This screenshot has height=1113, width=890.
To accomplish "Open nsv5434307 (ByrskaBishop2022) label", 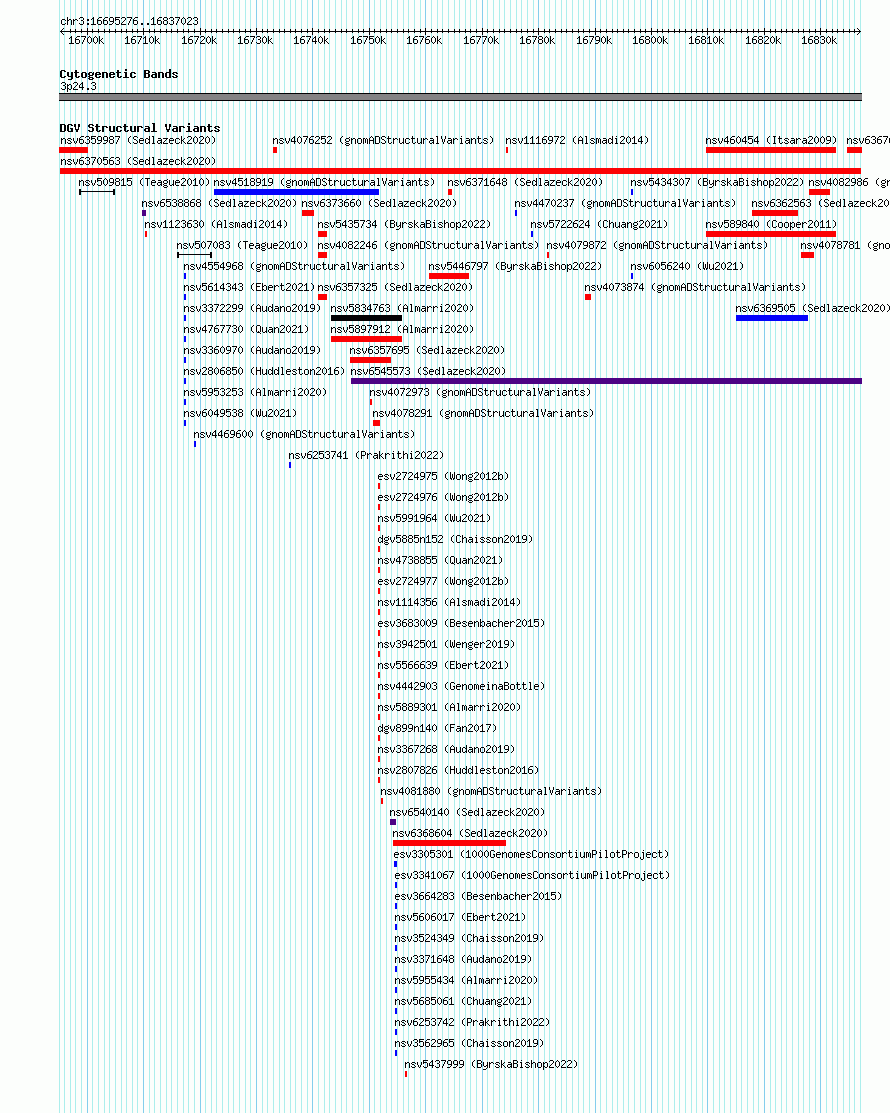I will click(x=717, y=182).
